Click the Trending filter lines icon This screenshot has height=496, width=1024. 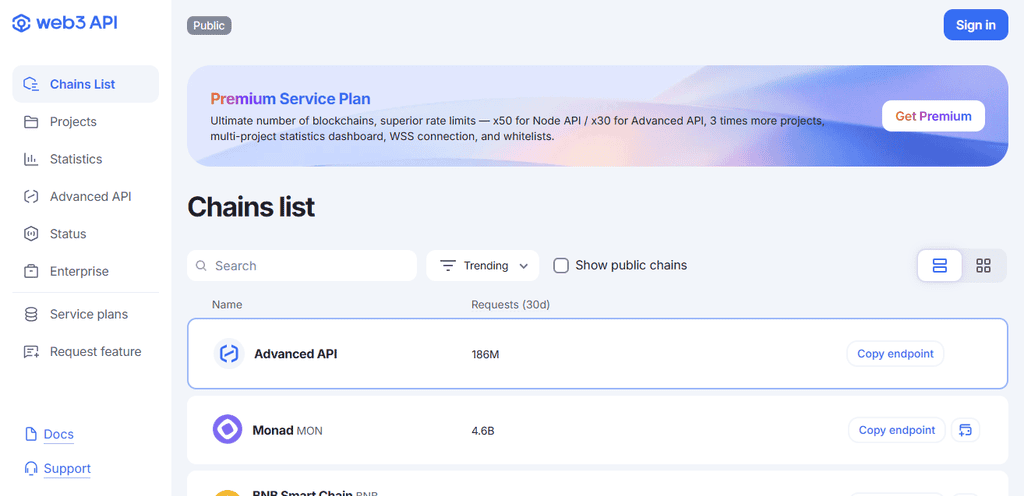coord(448,266)
